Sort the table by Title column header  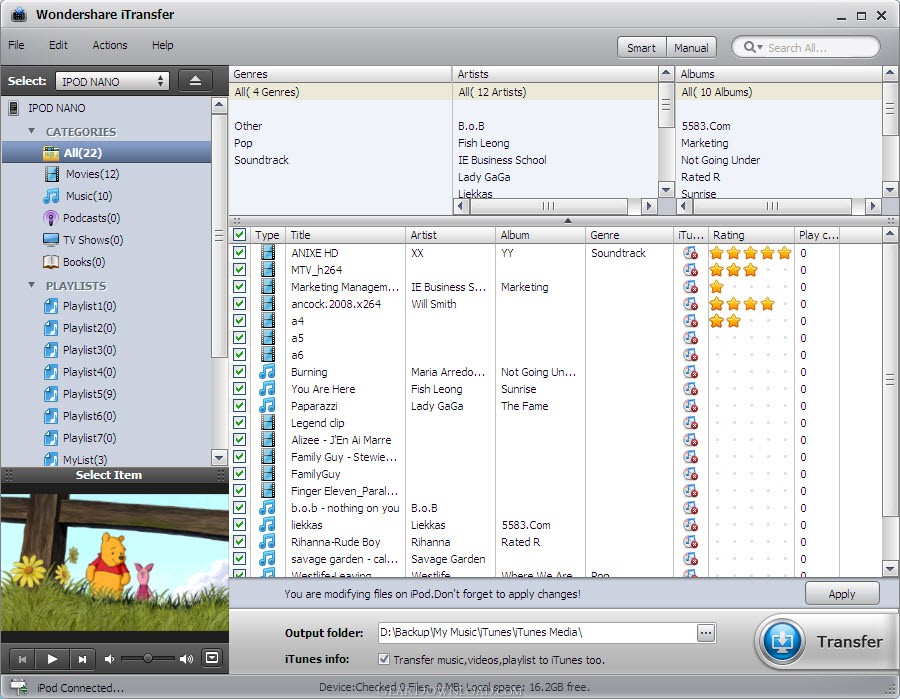click(x=346, y=235)
